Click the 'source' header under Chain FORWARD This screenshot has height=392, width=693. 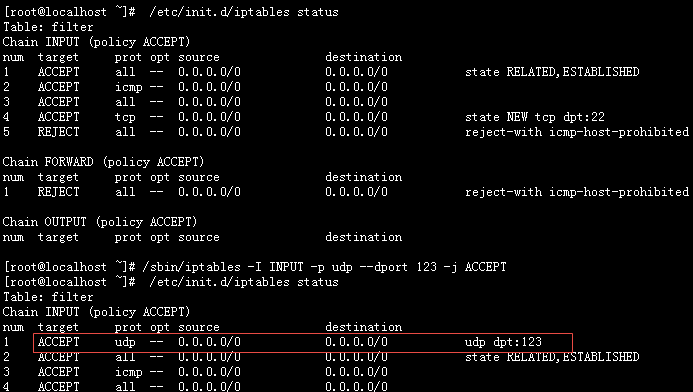199,177
